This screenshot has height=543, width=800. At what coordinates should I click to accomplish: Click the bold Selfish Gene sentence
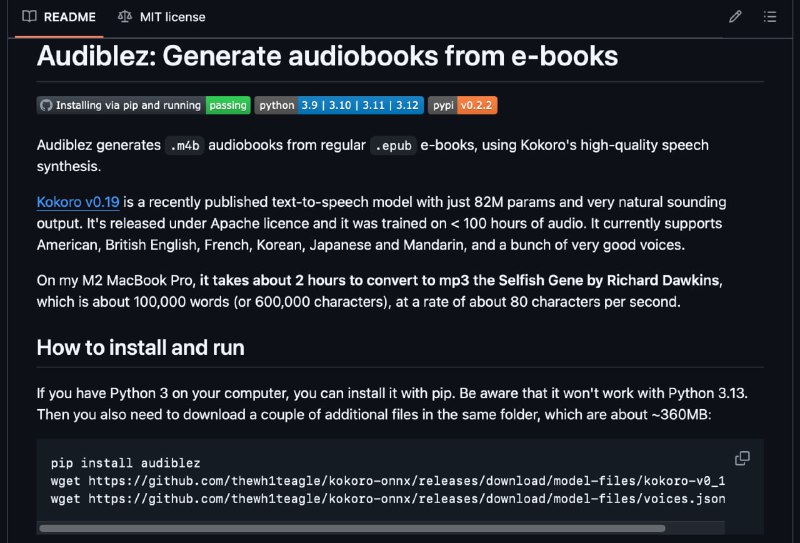(x=461, y=281)
